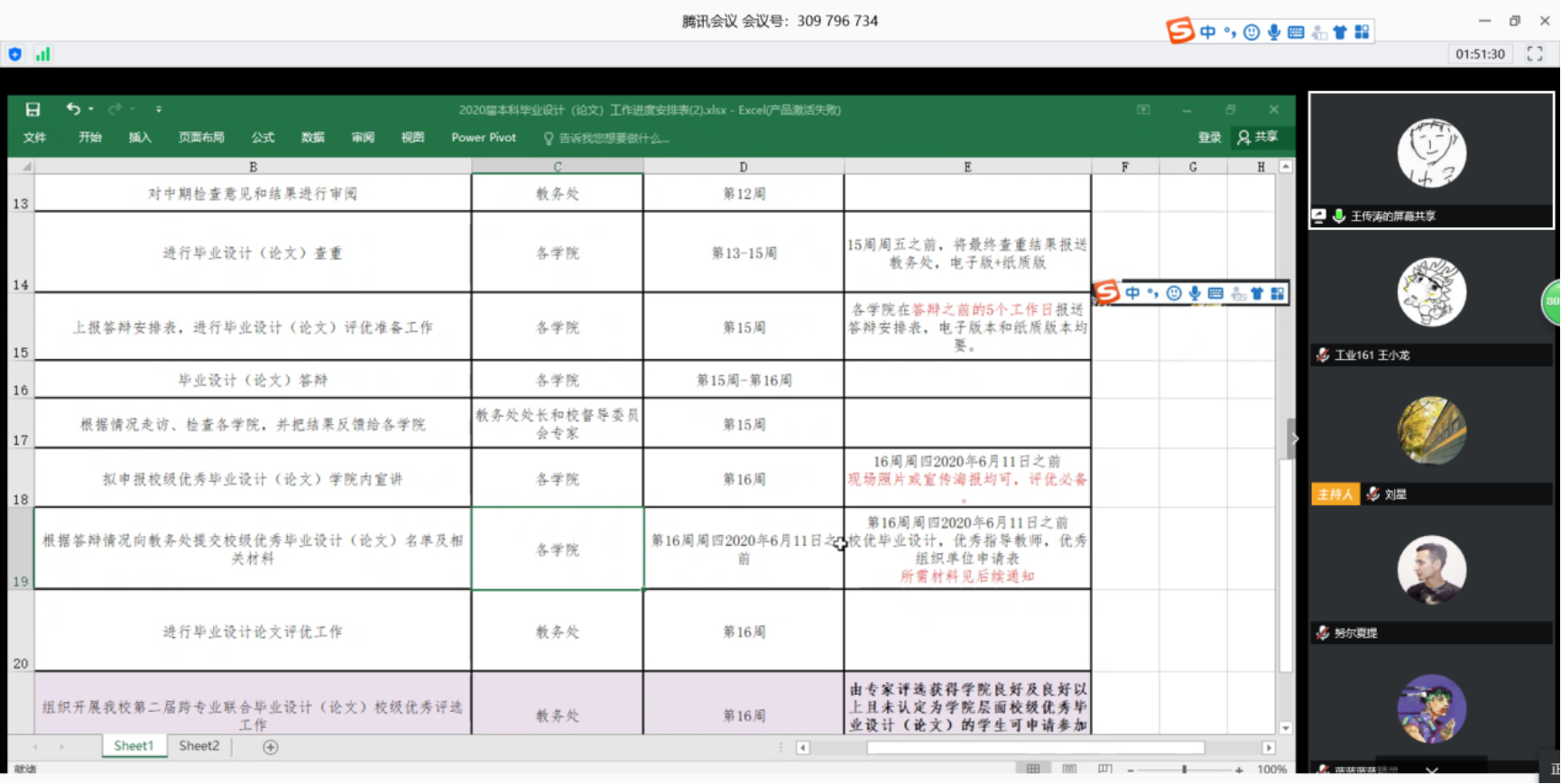Image resolution: width=1561 pixels, height=784 pixels.
Task: Click the Sogou emoji smiley icon
Action: tap(1251, 32)
